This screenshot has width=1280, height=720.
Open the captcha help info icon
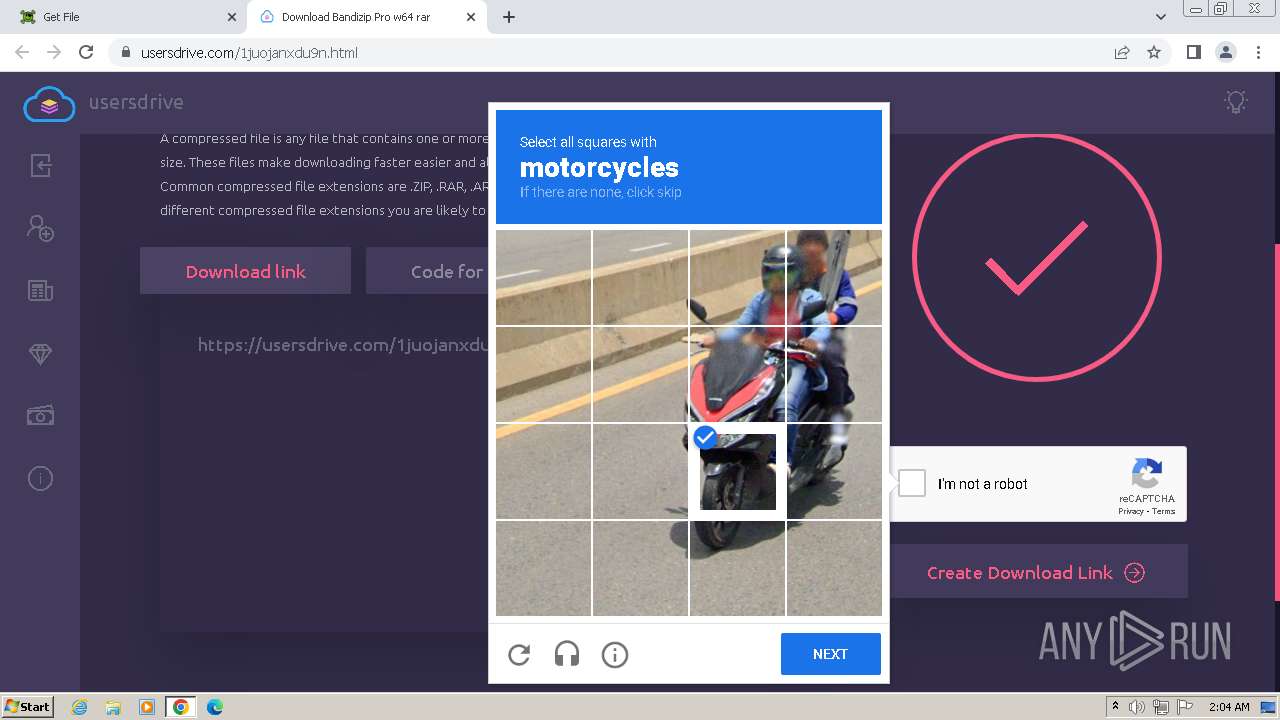pos(615,655)
